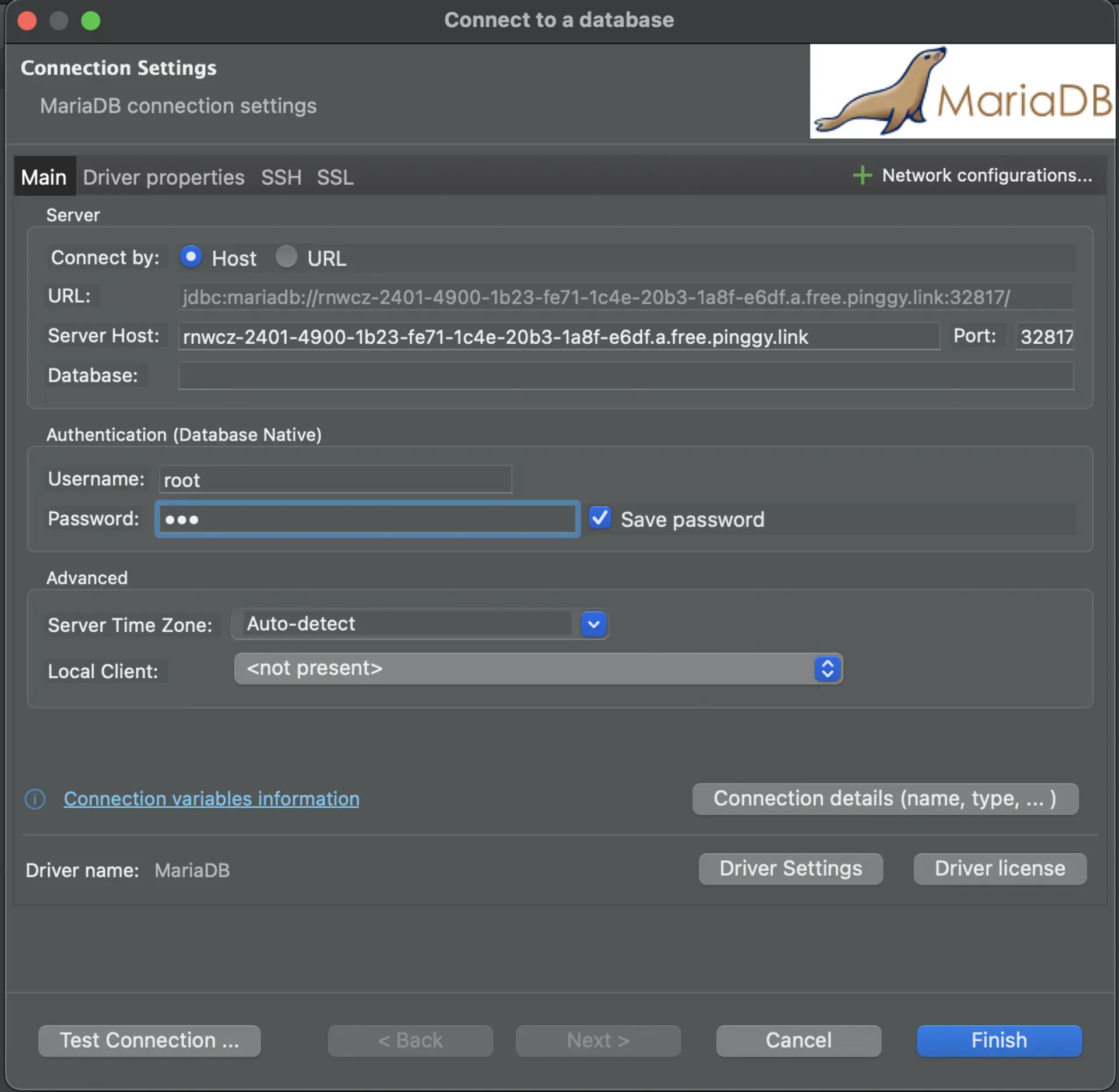Toggle the Save password checkbox
The image size is (1119, 1092).
(600, 518)
